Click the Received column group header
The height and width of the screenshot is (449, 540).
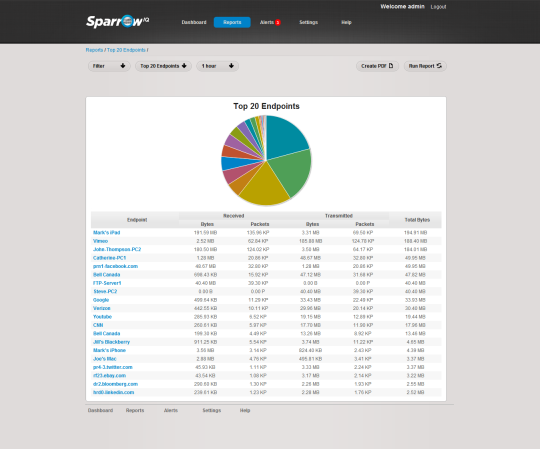point(233,216)
